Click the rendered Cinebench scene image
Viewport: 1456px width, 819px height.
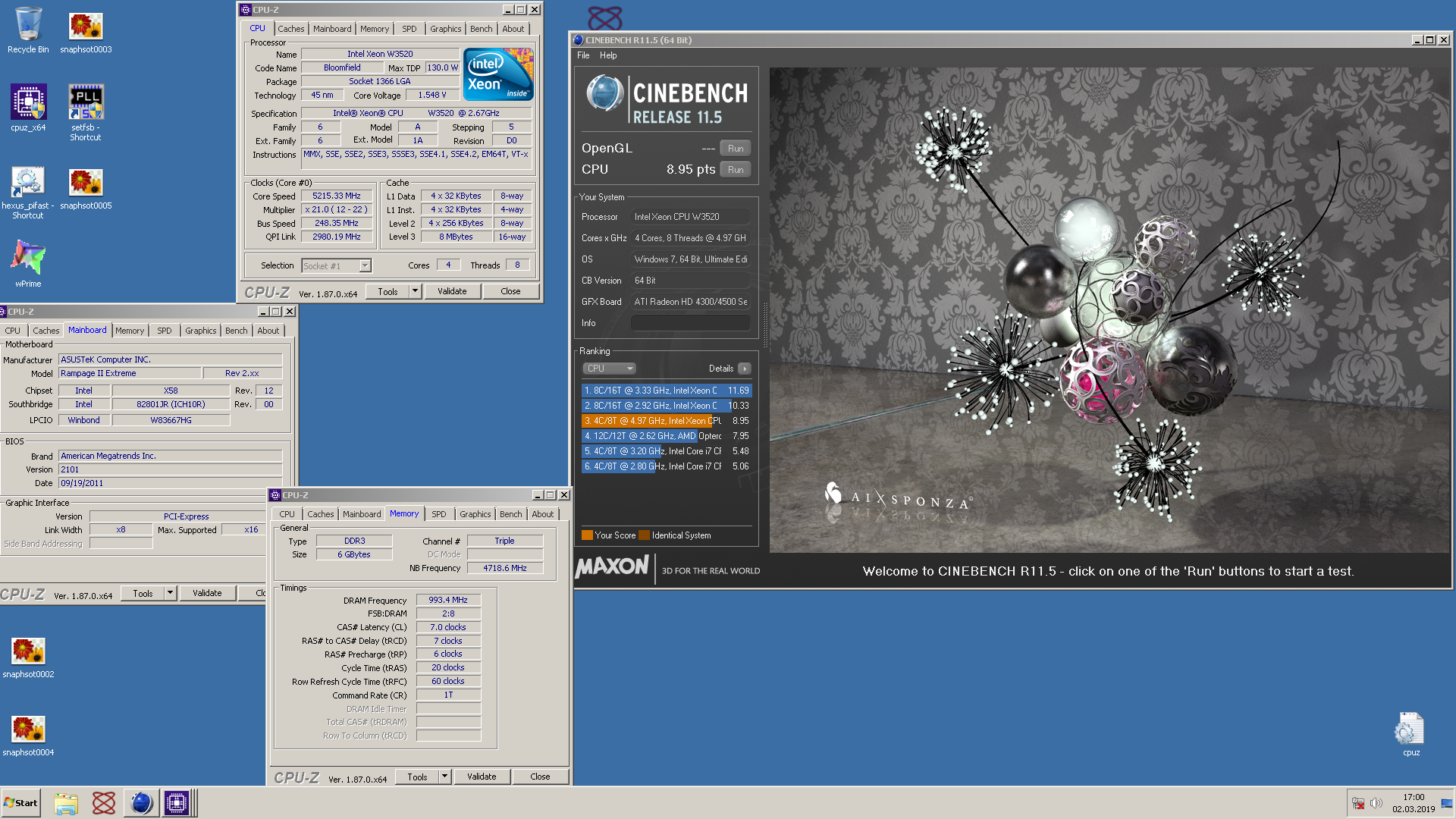(1109, 309)
